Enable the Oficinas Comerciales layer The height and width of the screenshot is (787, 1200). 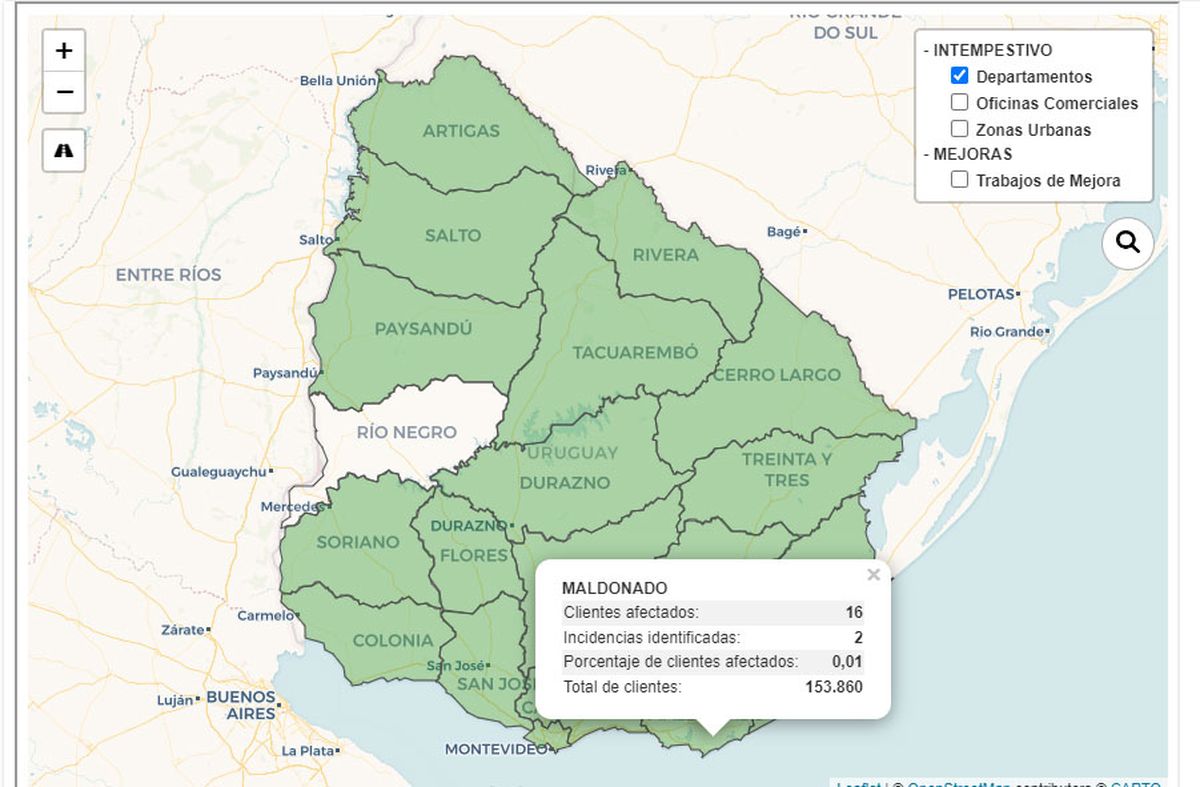pyautogui.click(x=959, y=102)
